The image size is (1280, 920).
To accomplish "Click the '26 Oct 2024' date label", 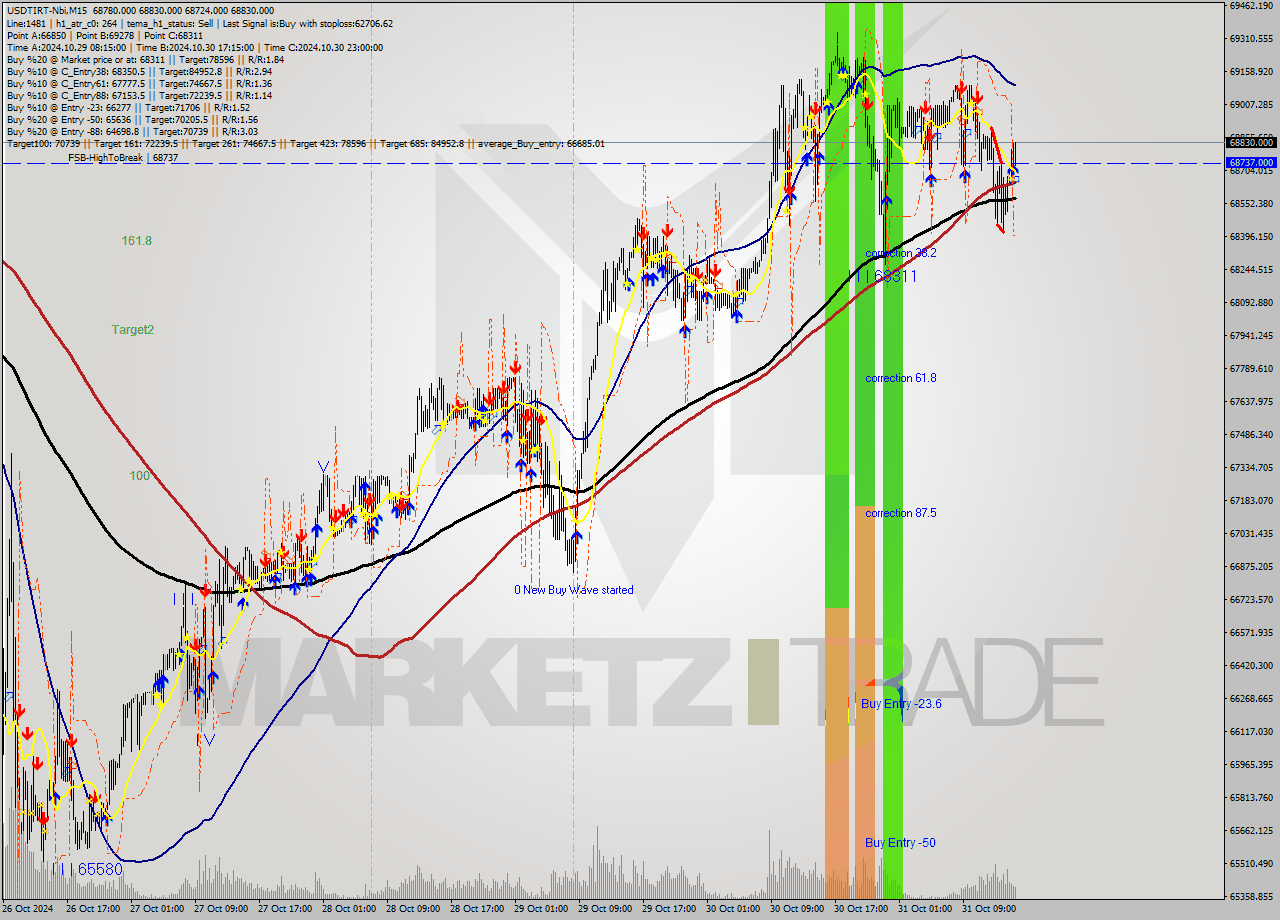I will click(30, 909).
